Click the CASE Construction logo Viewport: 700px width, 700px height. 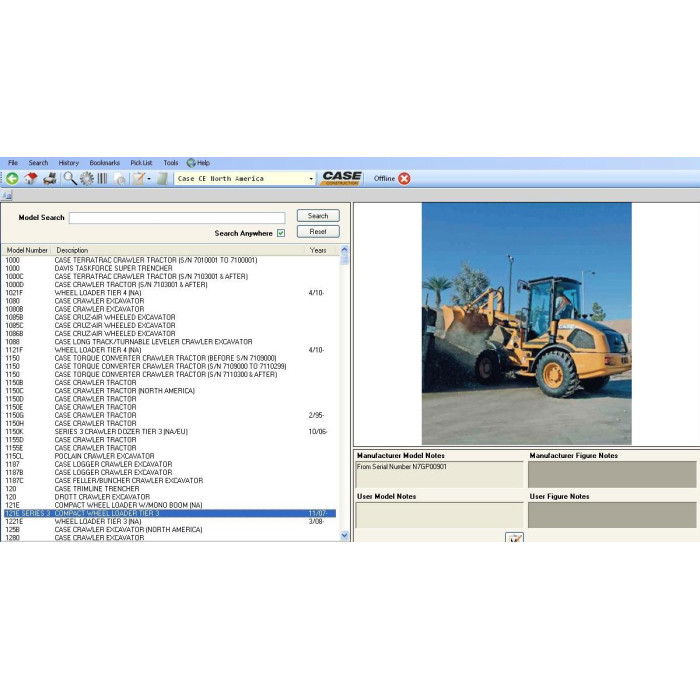[x=342, y=178]
